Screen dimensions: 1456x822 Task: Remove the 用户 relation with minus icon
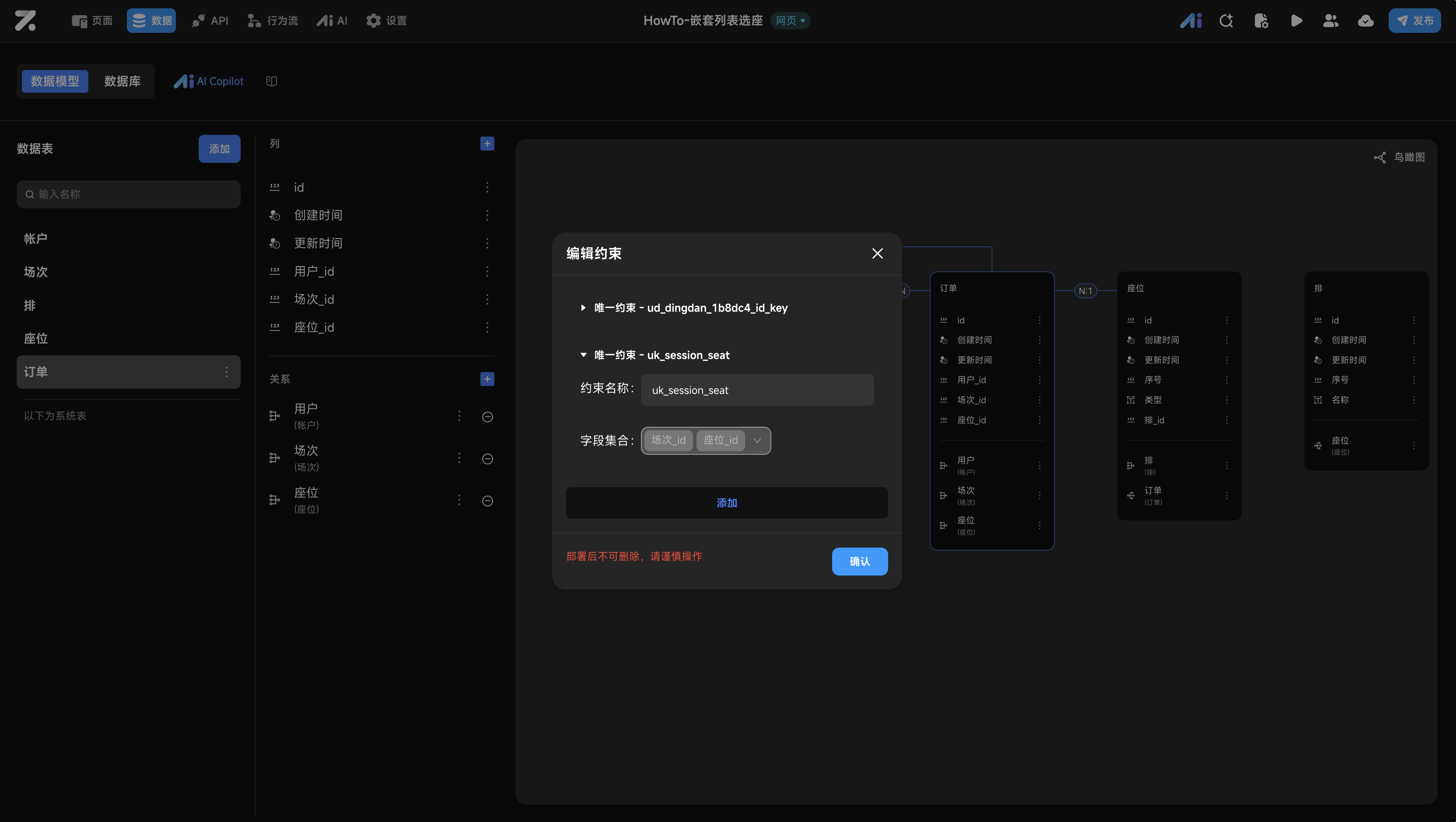(487, 417)
